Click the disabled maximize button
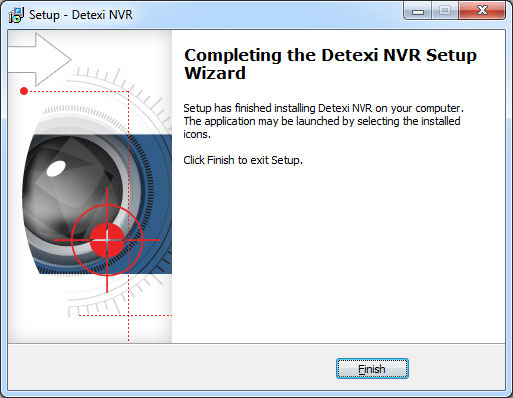 click(x=445, y=10)
